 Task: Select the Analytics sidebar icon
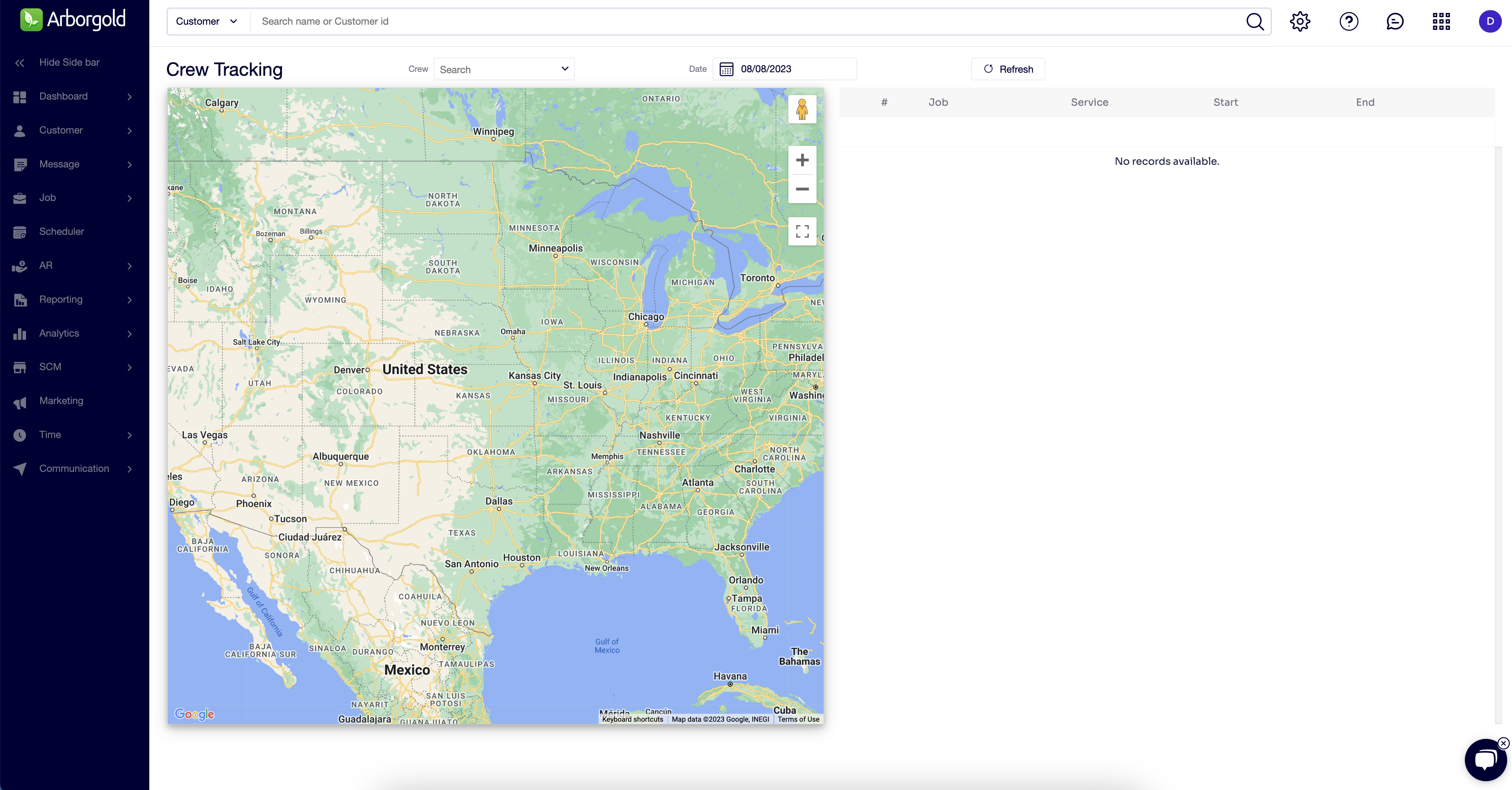click(19, 333)
